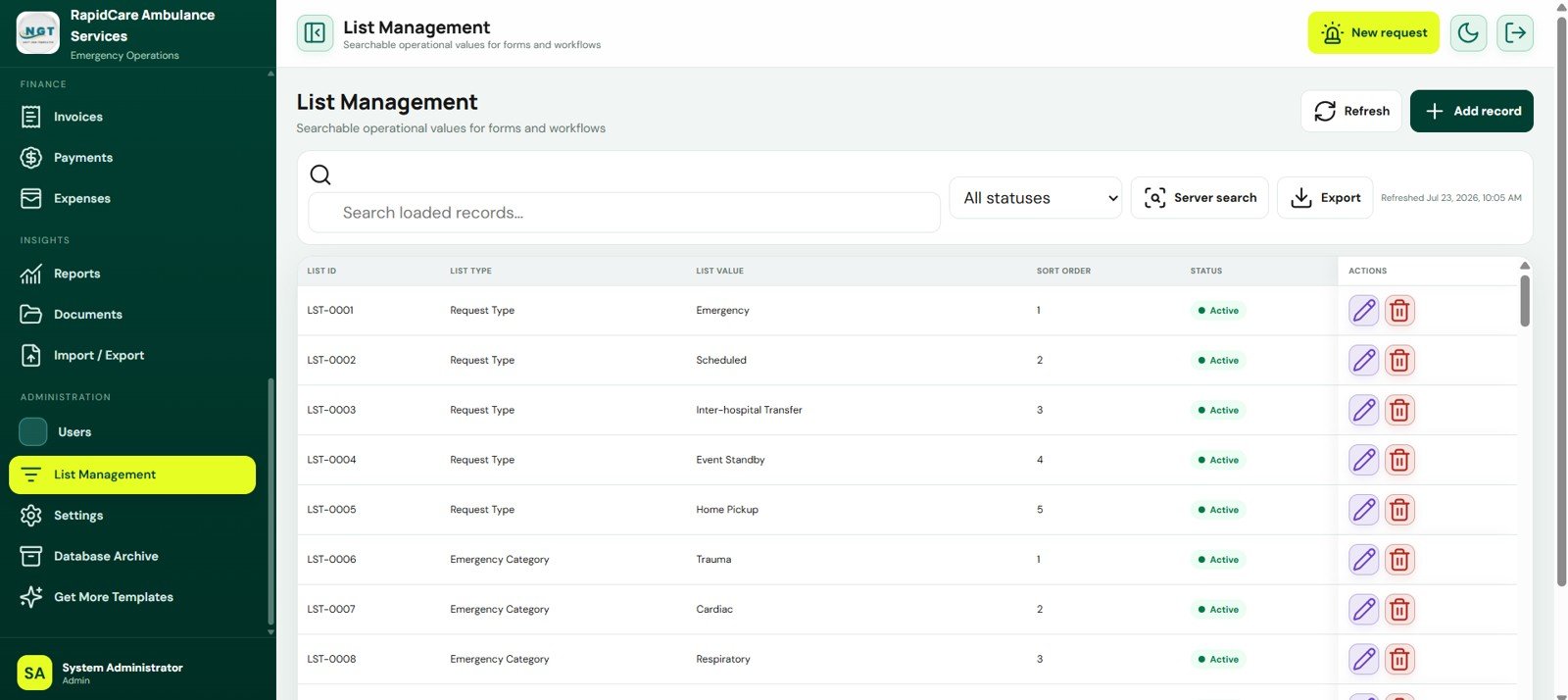1568x700 pixels.
Task: Click the sidebar scroll-up arrow
Action: (270, 74)
